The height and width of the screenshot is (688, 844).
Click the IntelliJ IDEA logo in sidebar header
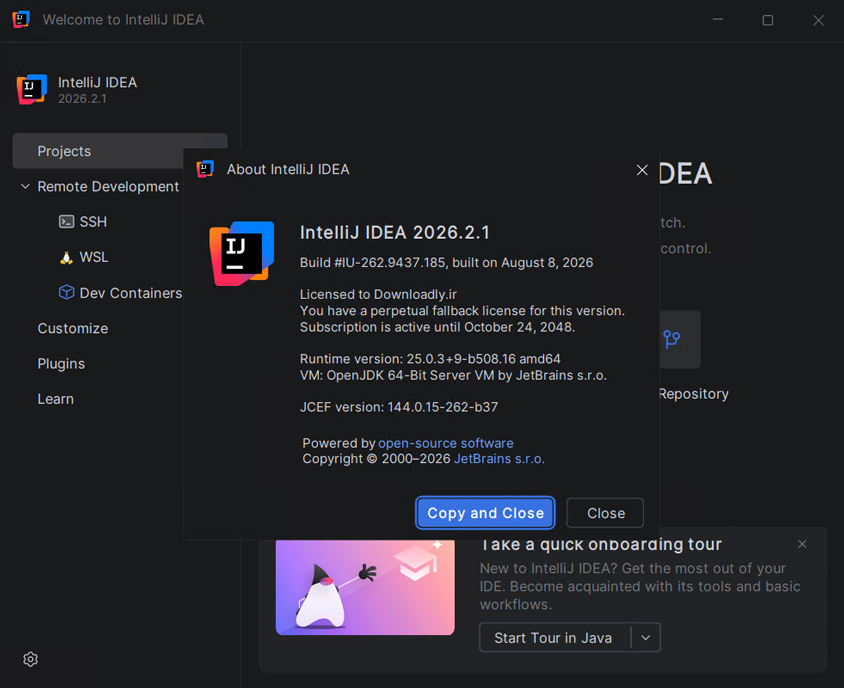32,89
